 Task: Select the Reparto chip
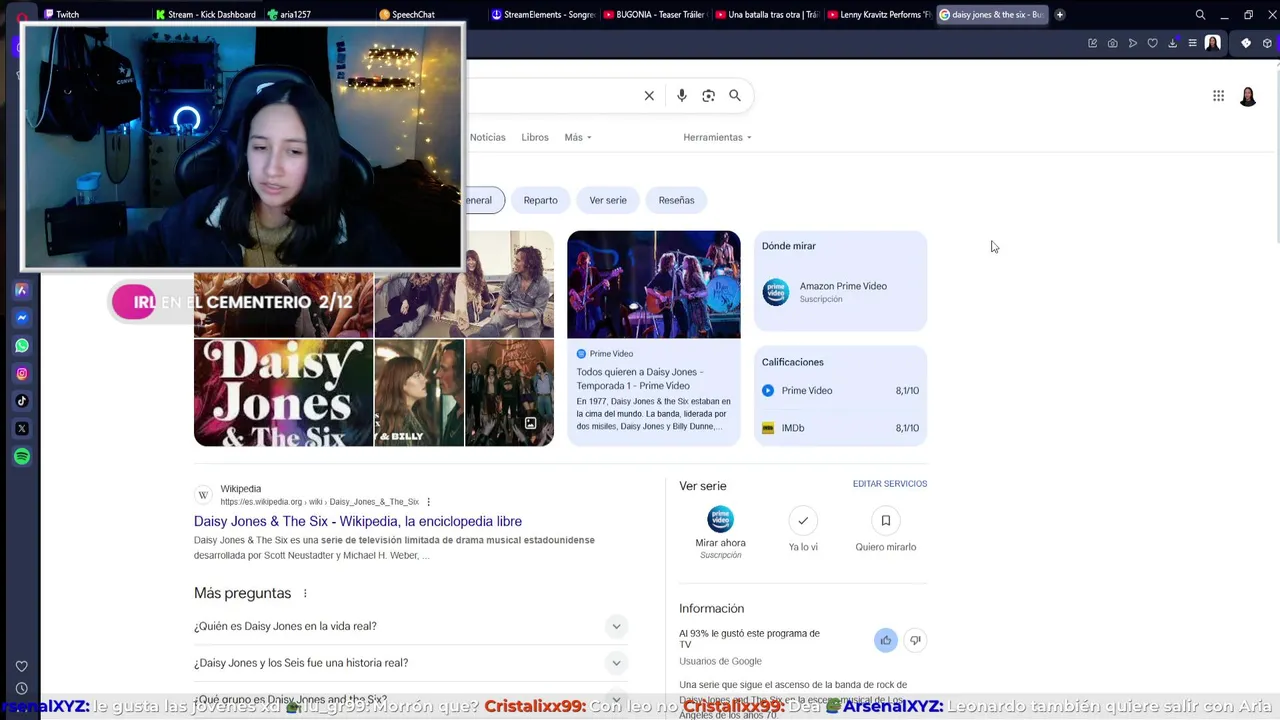540,200
